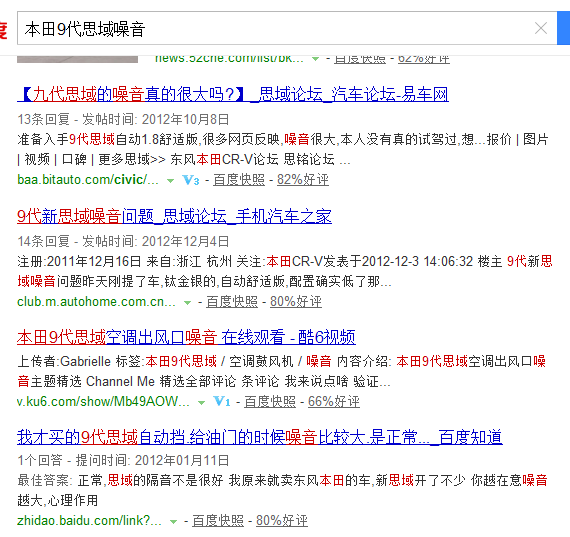Click the snippet starting 最佳答案: 正常,思域的隔音不是很好
This screenshot has width=570, height=537.
click(x=282, y=490)
